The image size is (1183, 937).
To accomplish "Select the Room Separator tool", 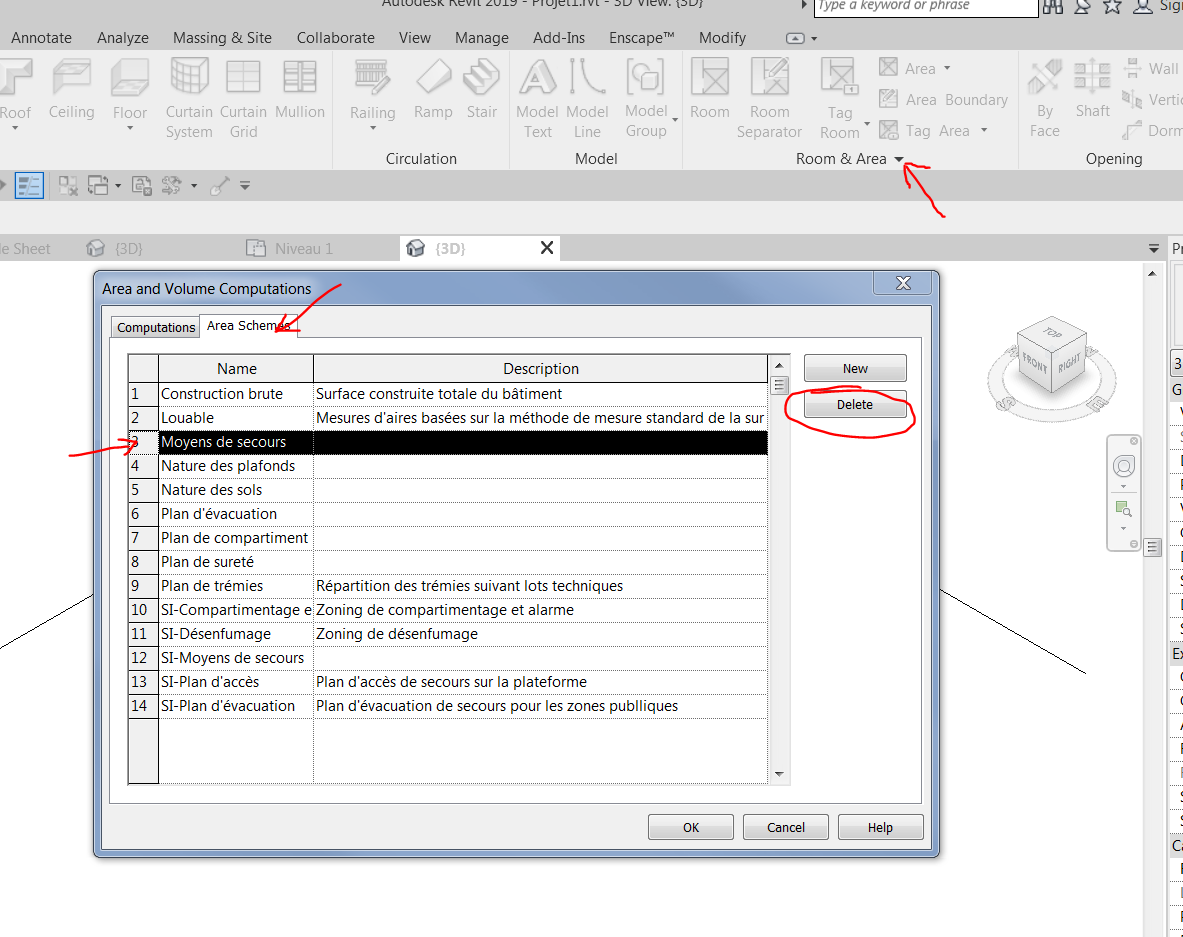I will [770, 98].
